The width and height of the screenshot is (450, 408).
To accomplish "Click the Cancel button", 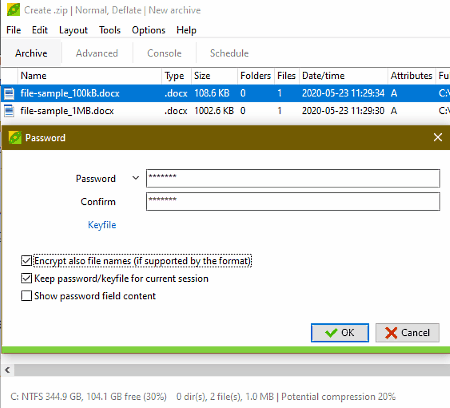I will point(407,332).
